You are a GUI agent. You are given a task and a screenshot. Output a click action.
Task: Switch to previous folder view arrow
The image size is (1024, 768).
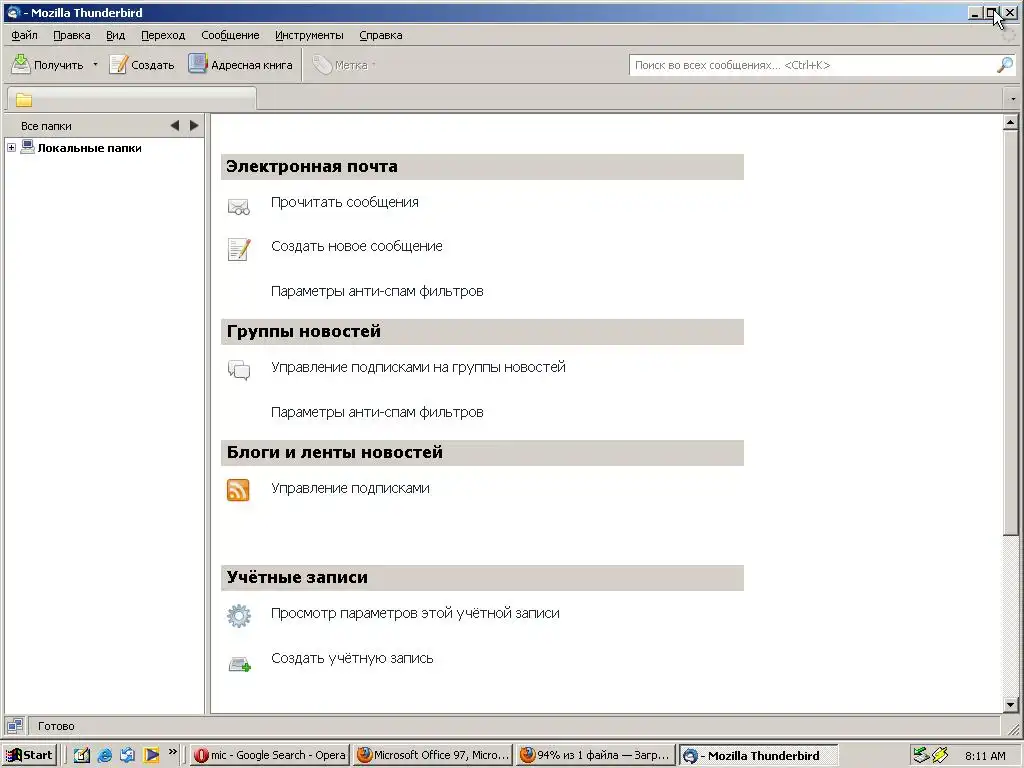pyautogui.click(x=174, y=125)
